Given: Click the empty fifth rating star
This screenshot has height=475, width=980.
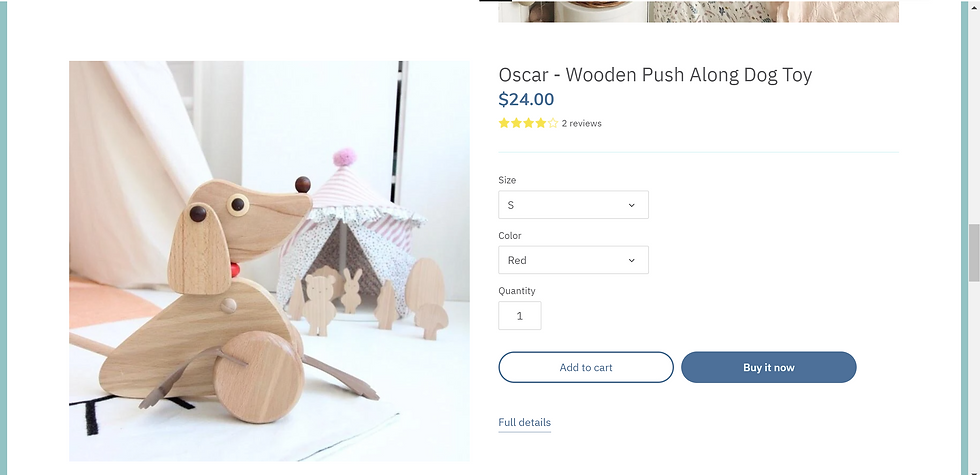Looking at the screenshot, I should pyautogui.click(x=552, y=123).
